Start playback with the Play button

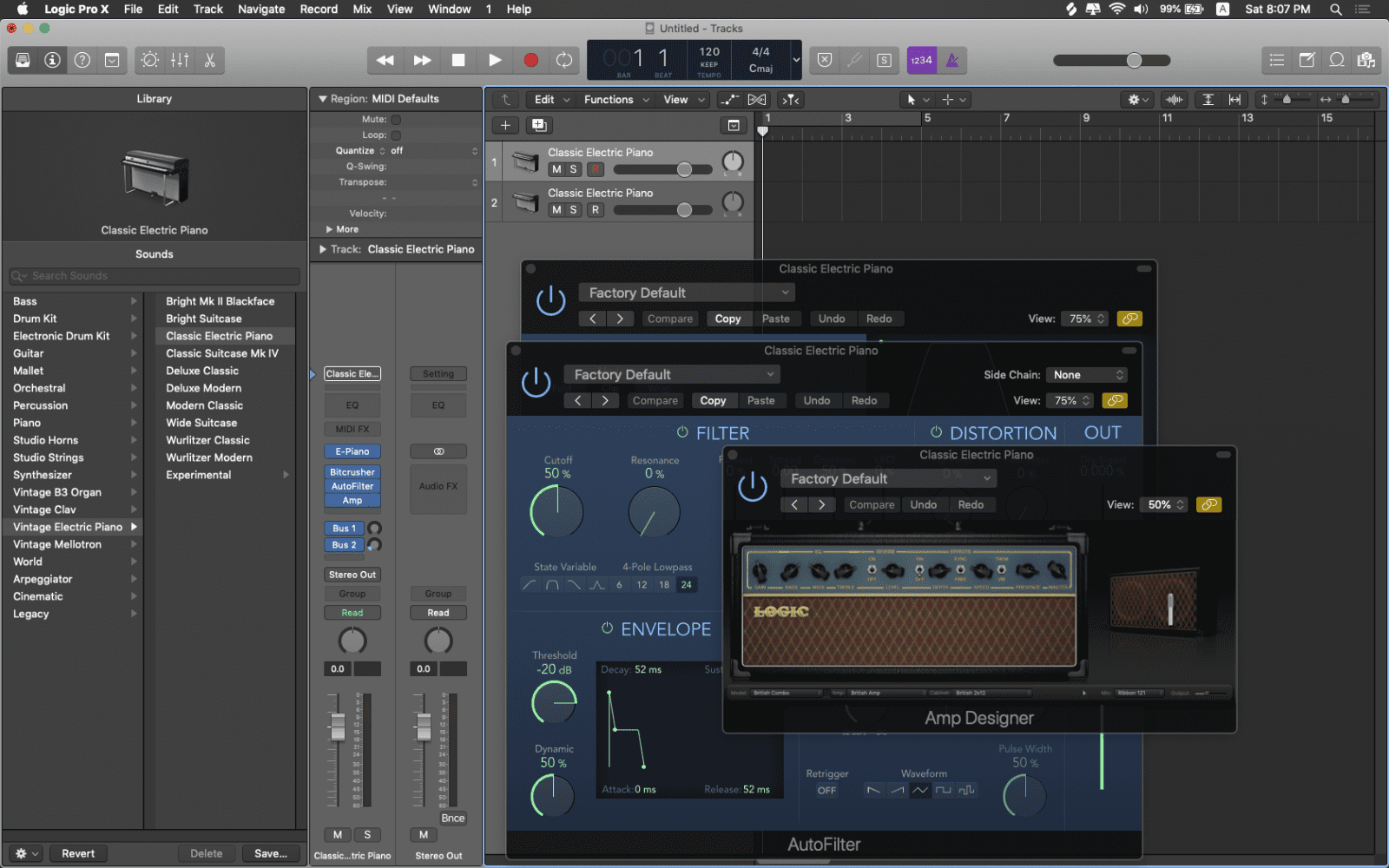pyautogui.click(x=495, y=60)
